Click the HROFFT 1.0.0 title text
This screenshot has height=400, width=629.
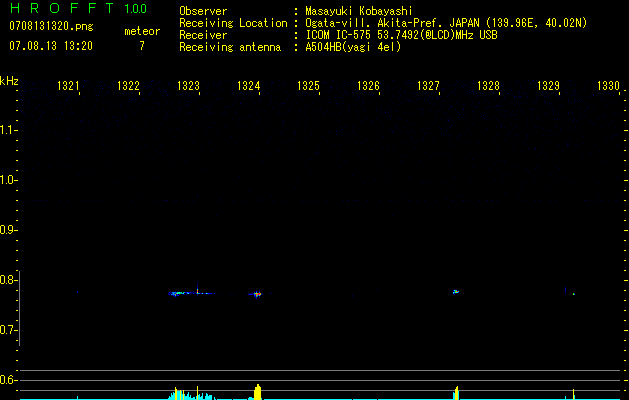click(79, 8)
